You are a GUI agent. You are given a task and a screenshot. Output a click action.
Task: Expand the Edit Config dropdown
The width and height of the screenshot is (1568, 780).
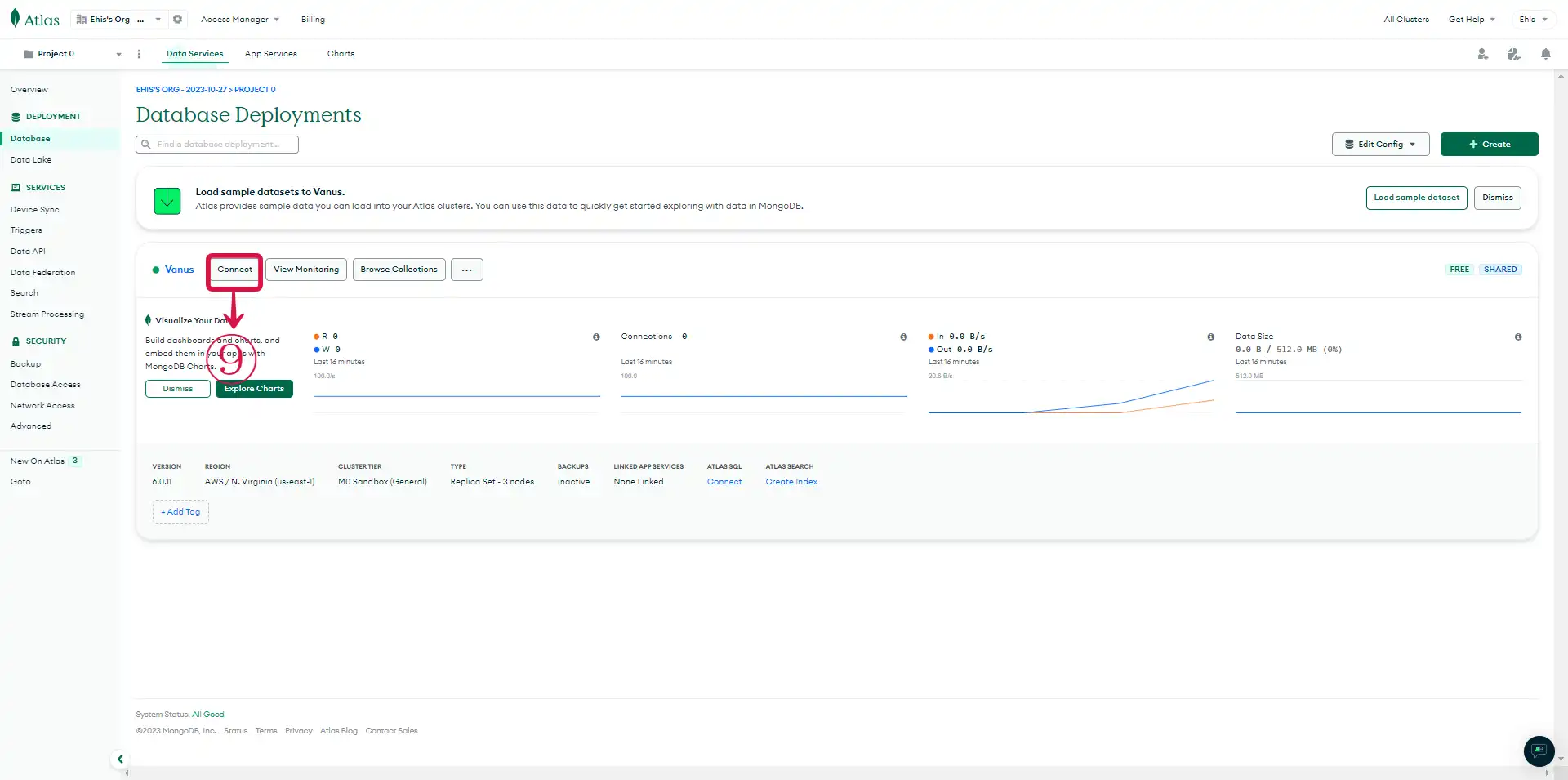click(1381, 144)
